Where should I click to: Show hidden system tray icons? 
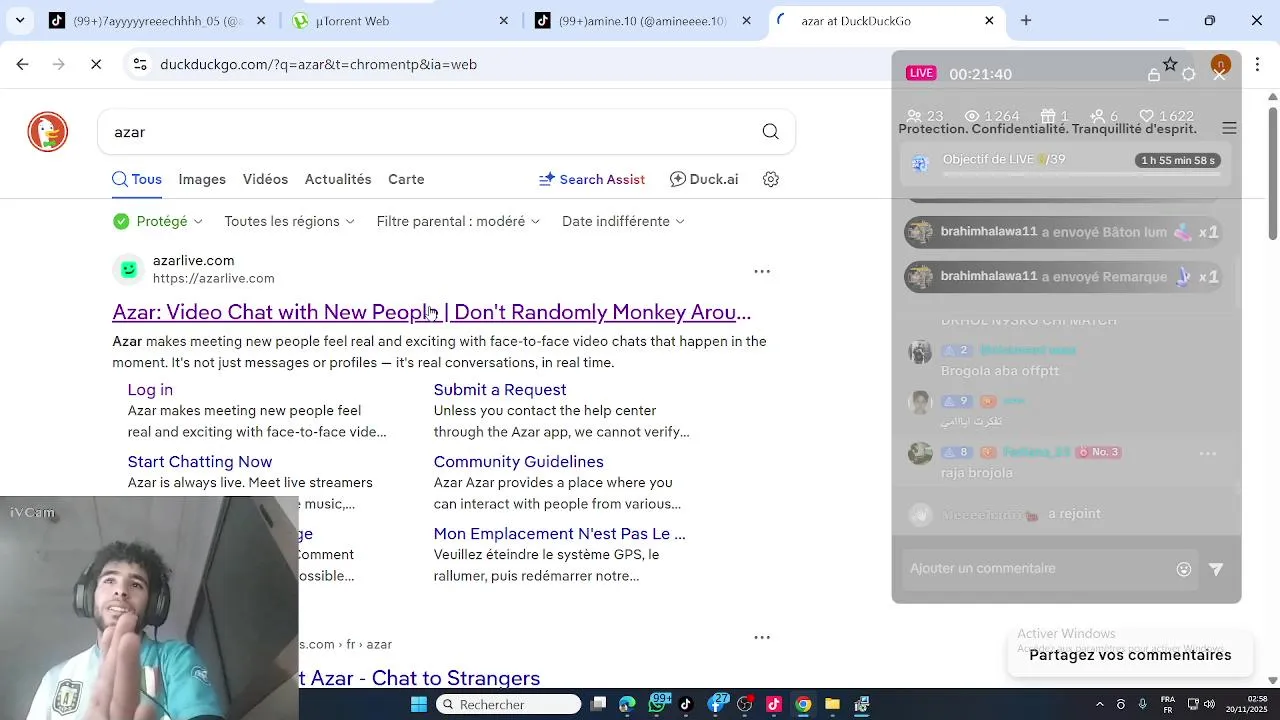tap(1099, 704)
